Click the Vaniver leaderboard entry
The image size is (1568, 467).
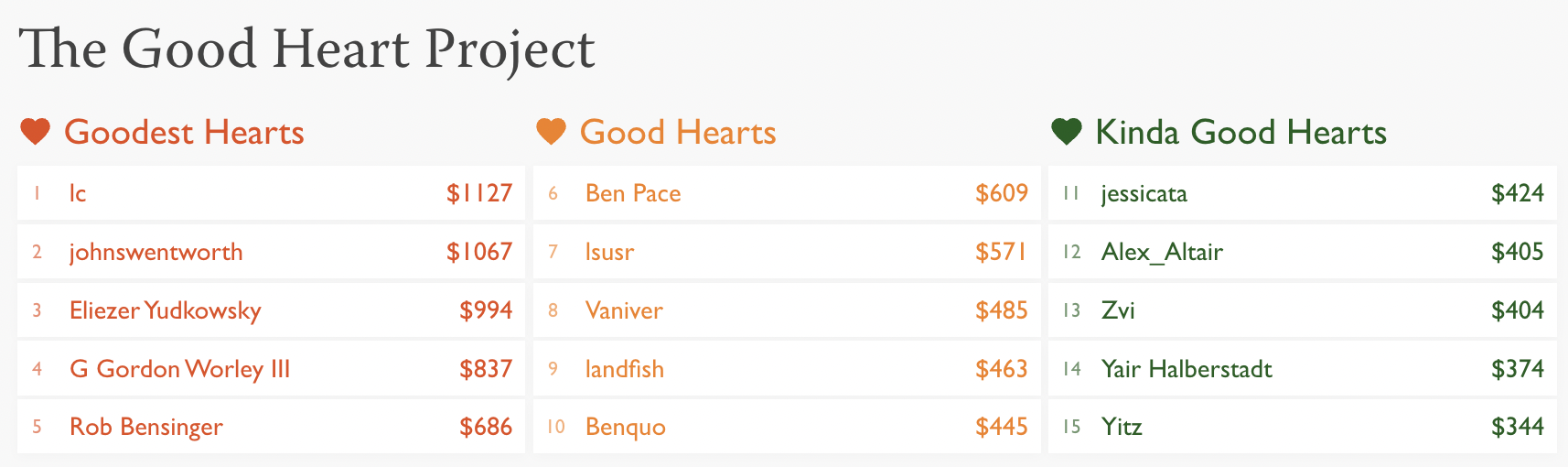(624, 310)
